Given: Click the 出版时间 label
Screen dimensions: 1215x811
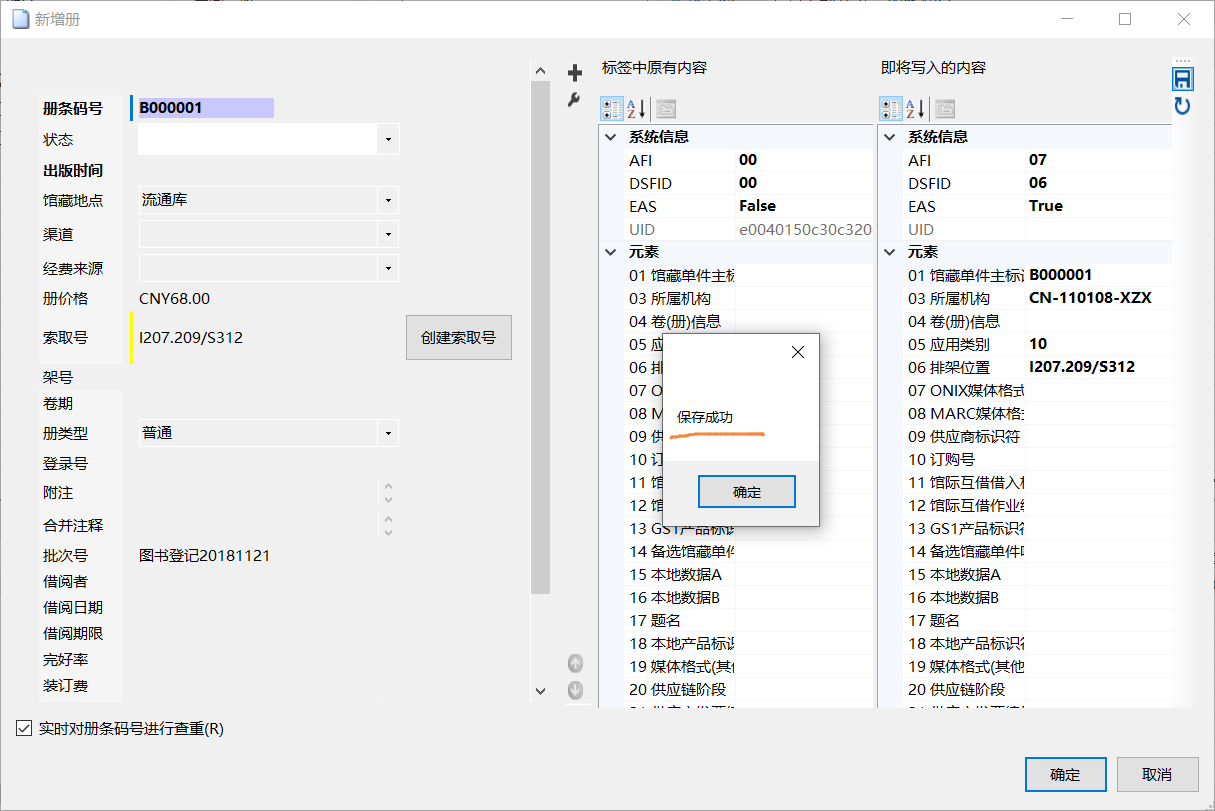Looking at the screenshot, I should pos(73,171).
